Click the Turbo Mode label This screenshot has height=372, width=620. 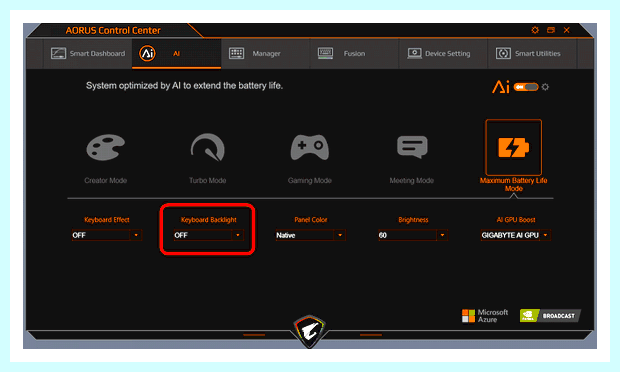208,181
